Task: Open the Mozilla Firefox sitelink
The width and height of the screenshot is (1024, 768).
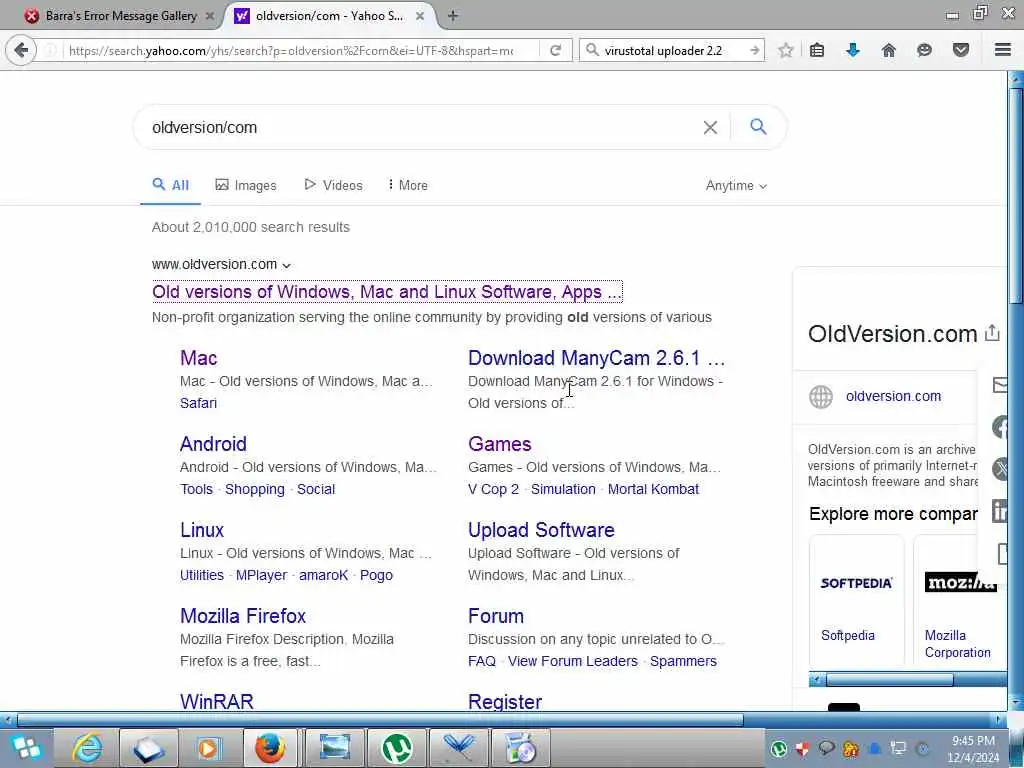Action: click(243, 616)
